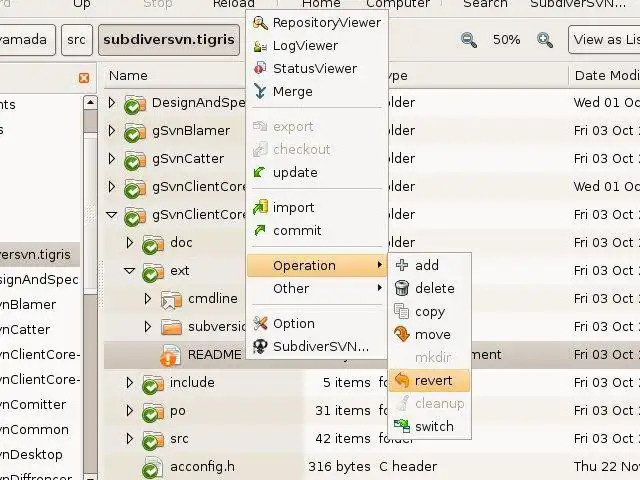Click the Search toolbar button
Viewport: 640px width, 480px height.
pos(485,4)
